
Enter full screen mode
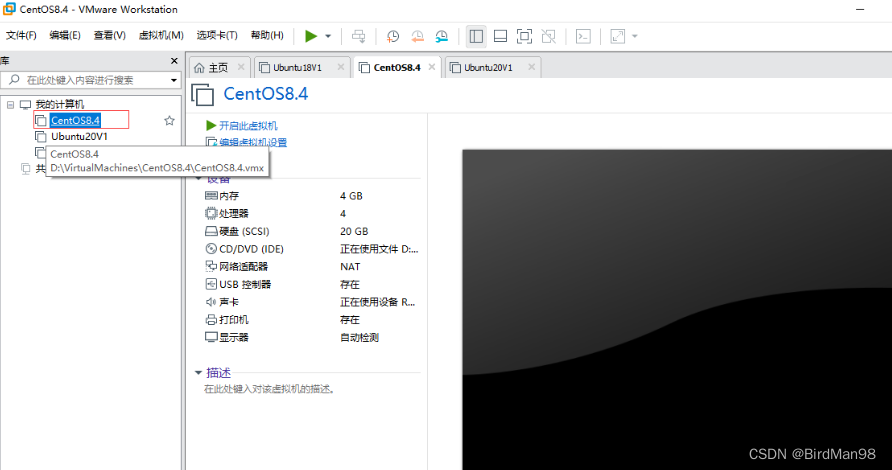click(x=525, y=36)
